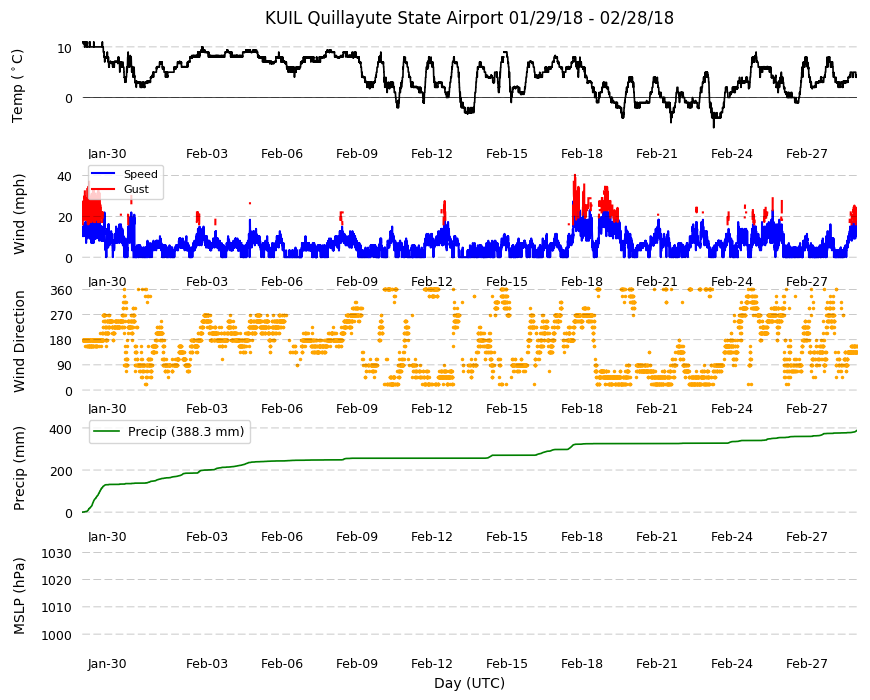Click the blue Speed legend line

point(103,174)
